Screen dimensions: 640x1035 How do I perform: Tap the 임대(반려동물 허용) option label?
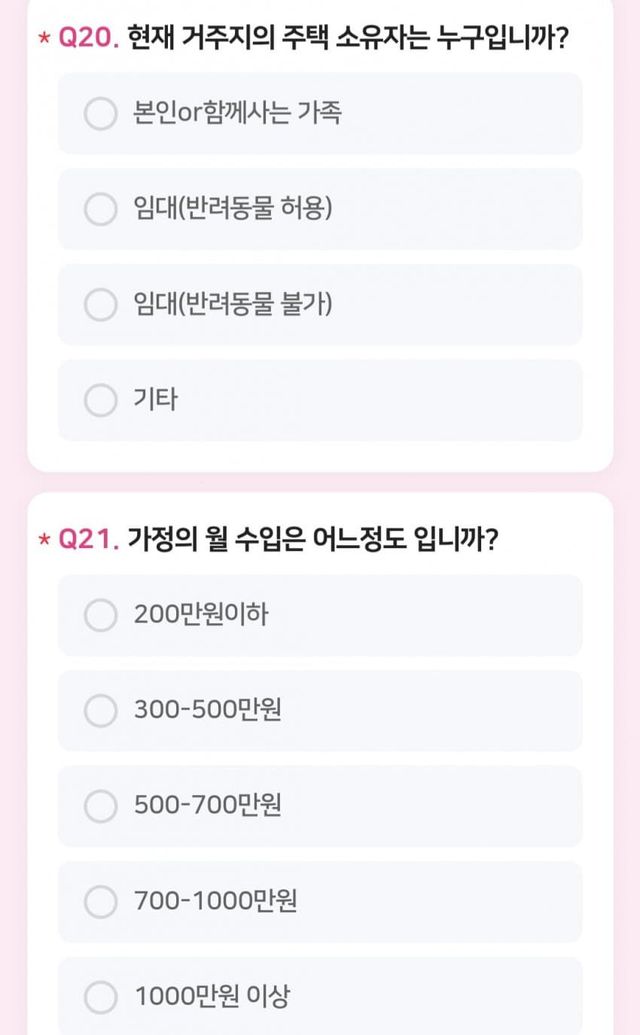pos(232,209)
